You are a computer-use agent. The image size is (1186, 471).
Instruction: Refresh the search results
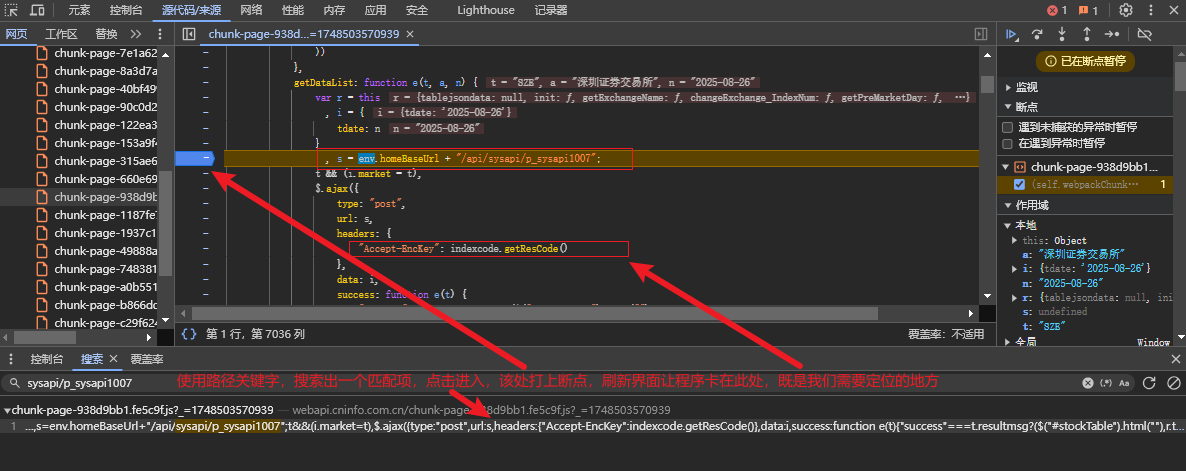coord(1149,383)
